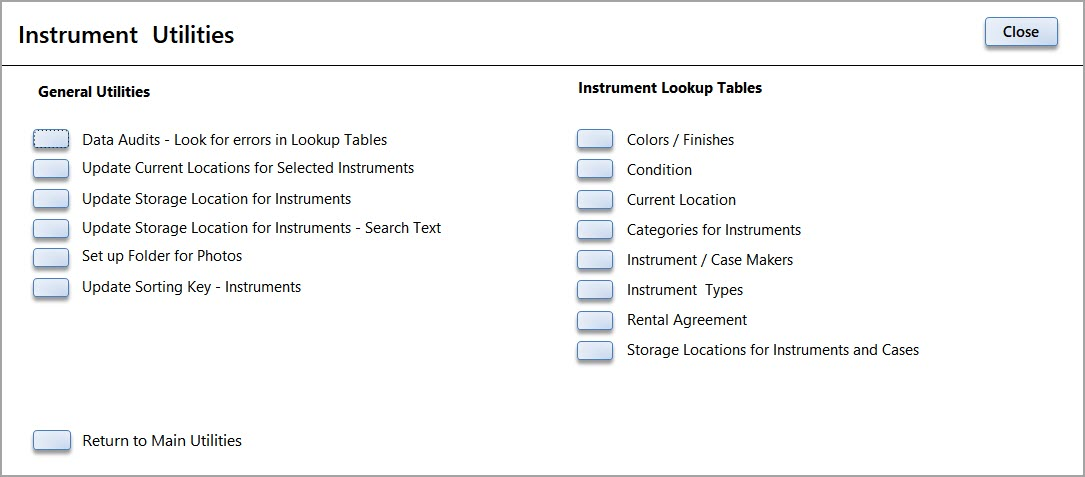Launch Update Storage Location - Search Text utility
The image size is (1085, 477).
pyautogui.click(x=51, y=228)
